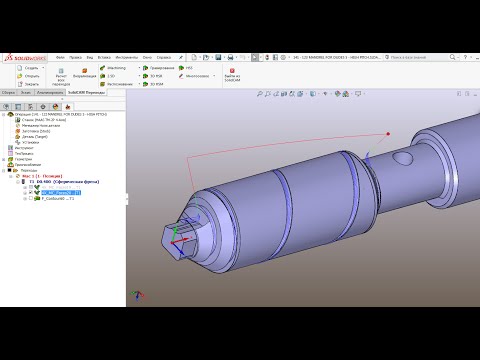Viewport: 480px width, 360px height.
Task: Expand the Геометрии tree node
Action: (4, 159)
